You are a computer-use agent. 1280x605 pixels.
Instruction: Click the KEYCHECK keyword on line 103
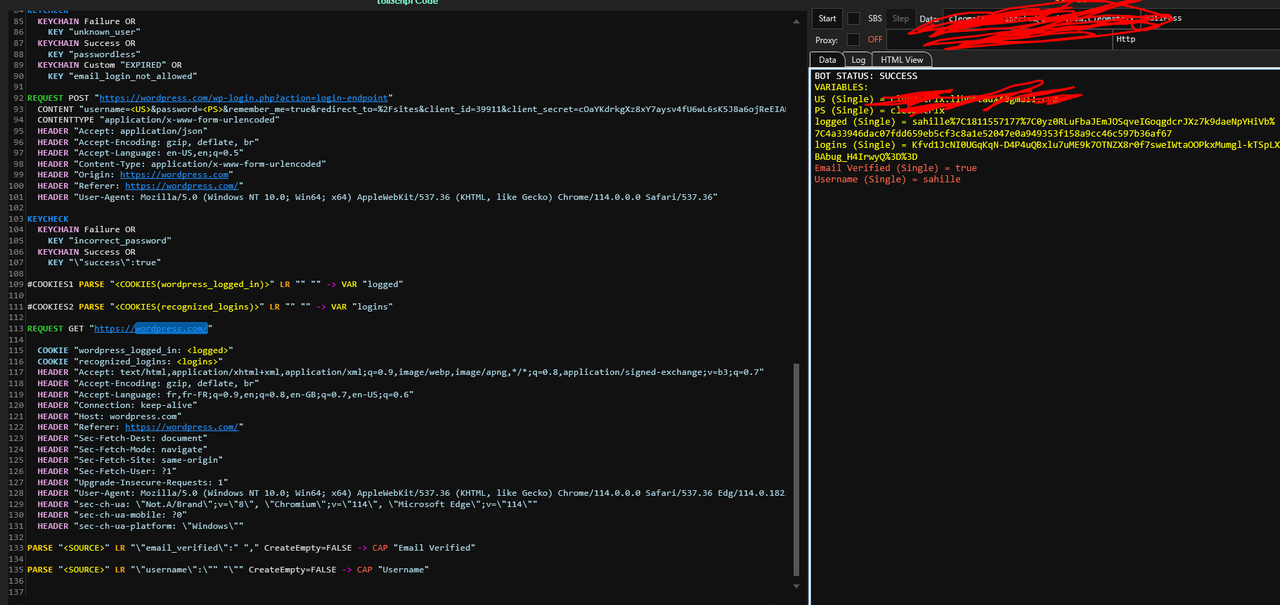point(48,218)
